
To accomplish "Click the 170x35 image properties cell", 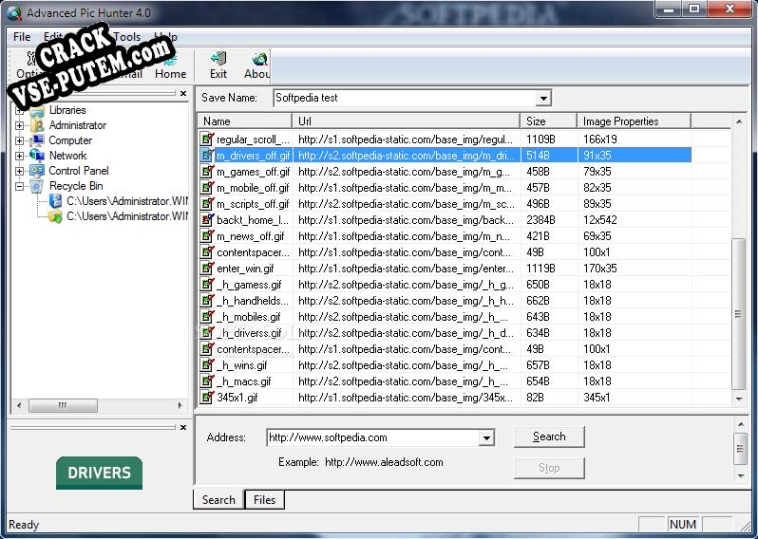I will (600, 268).
